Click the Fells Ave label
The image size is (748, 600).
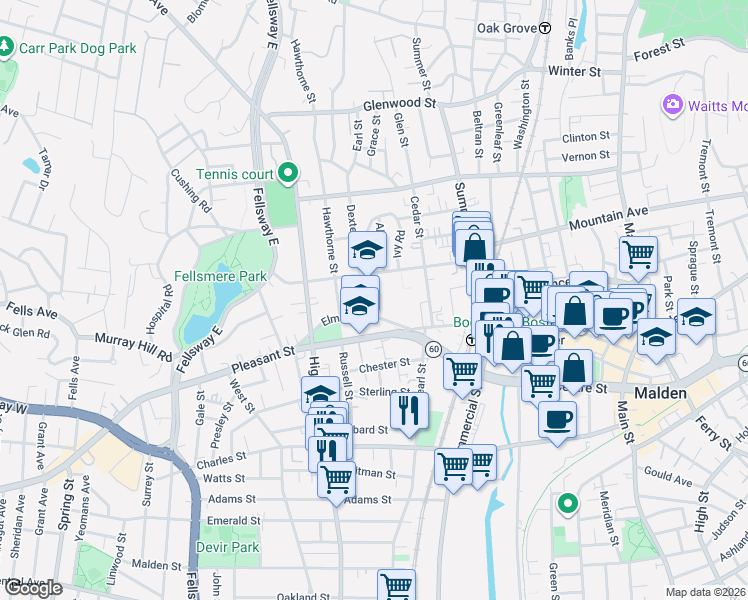tap(31, 310)
